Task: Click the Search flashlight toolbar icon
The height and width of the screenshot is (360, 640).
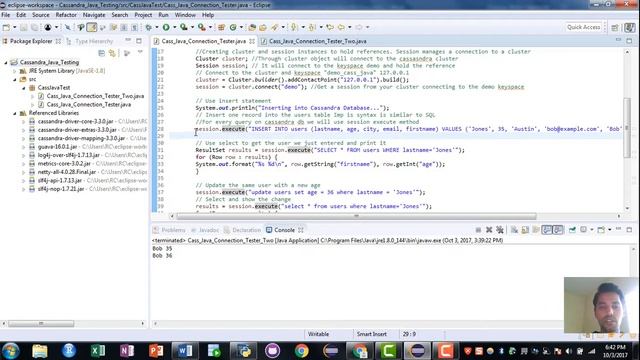Action: pyautogui.click(x=274, y=27)
